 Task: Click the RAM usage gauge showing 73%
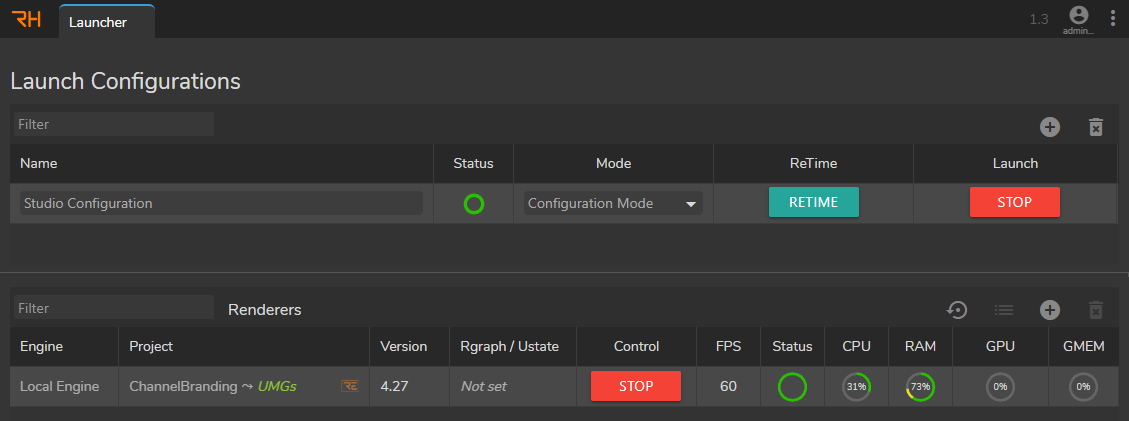tap(920, 386)
